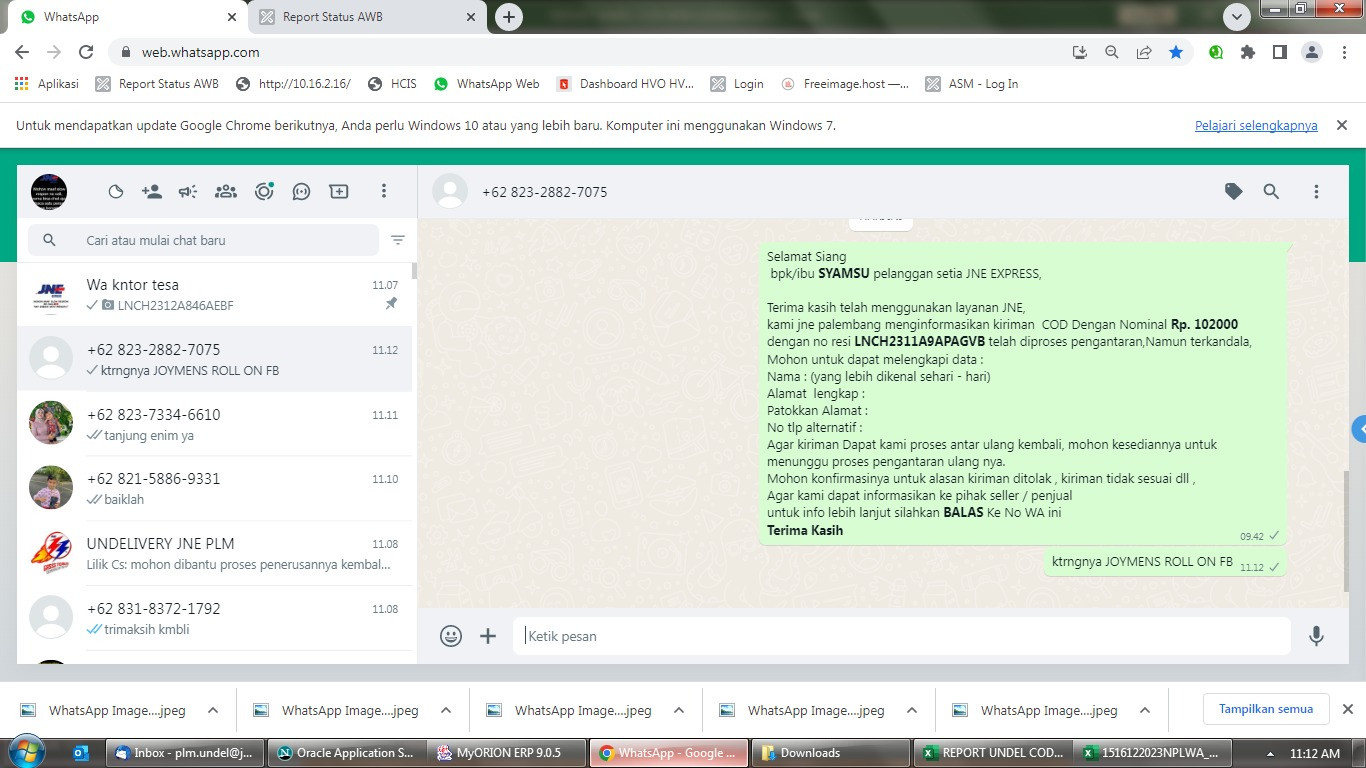Image resolution: width=1366 pixels, height=768 pixels.
Task: Open the UNDELIVERY JNE PLM group chat
Action: tap(214, 553)
